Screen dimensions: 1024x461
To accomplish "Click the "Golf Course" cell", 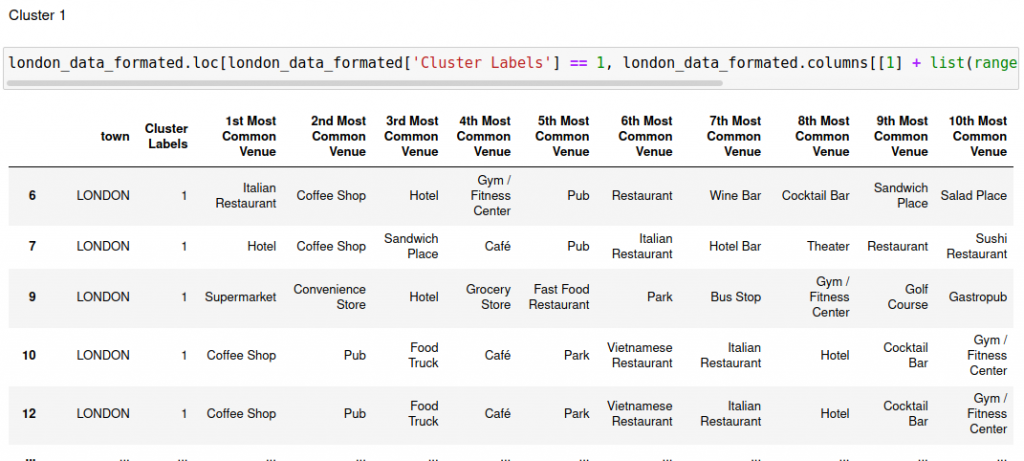I will click(907, 297).
